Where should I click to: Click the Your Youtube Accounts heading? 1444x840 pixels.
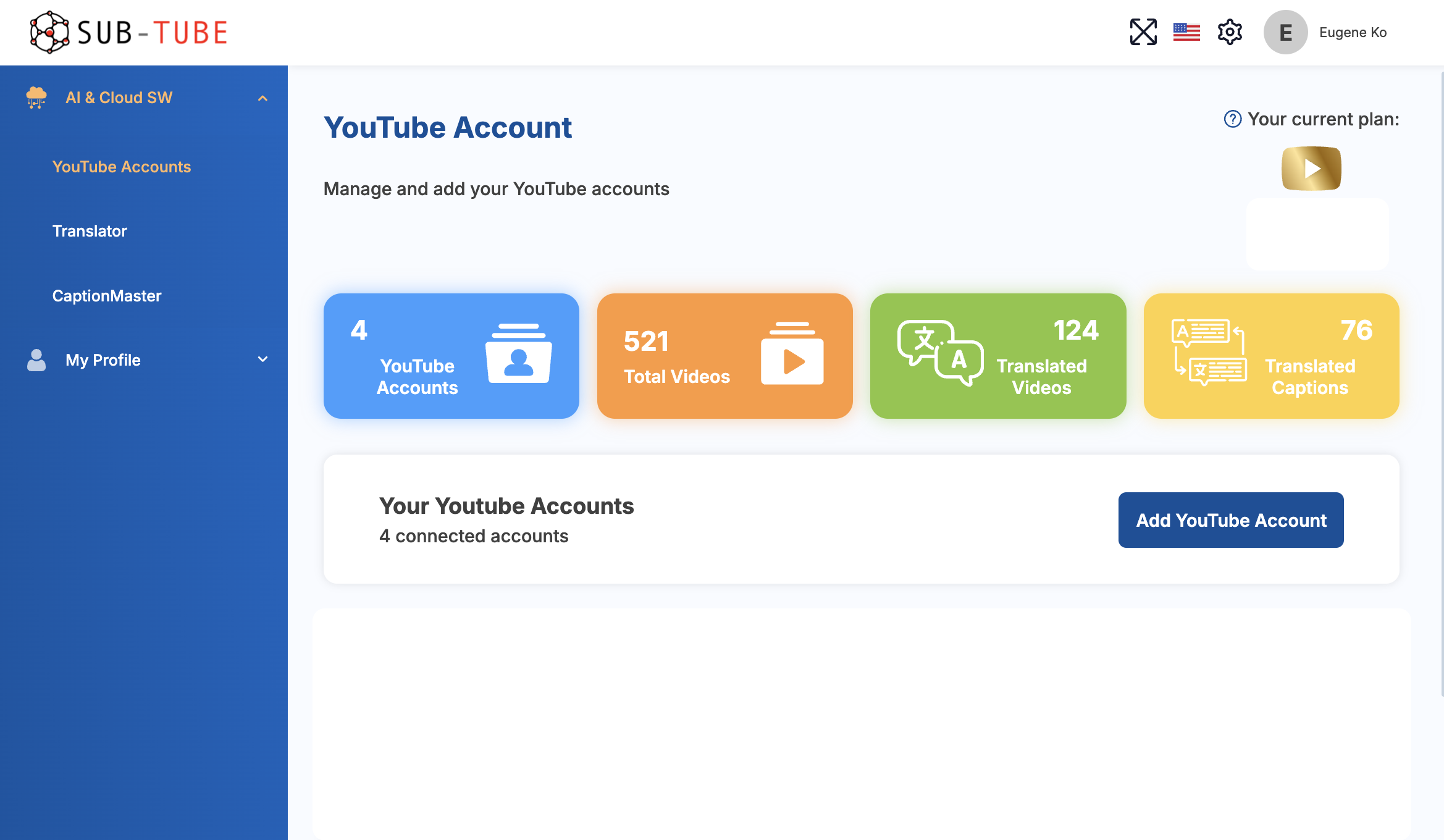(x=506, y=505)
